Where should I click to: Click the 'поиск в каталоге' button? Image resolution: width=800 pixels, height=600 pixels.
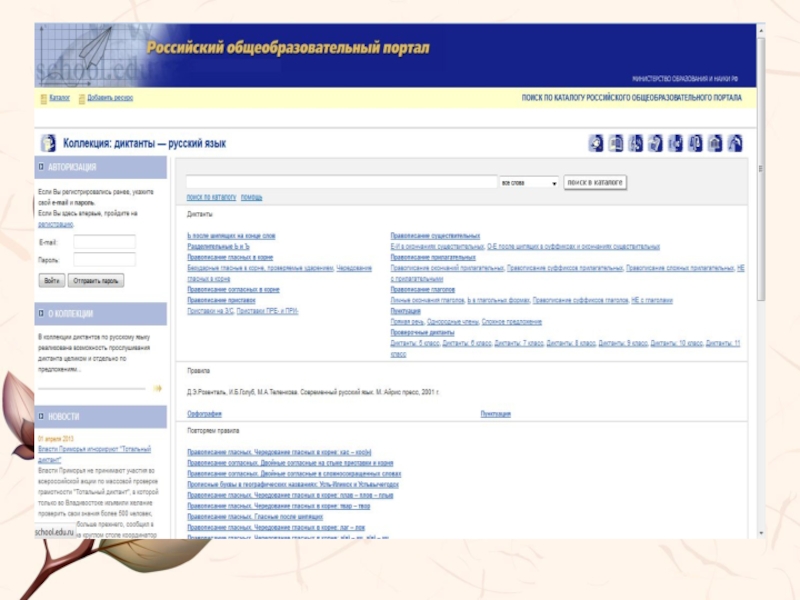[x=595, y=182]
